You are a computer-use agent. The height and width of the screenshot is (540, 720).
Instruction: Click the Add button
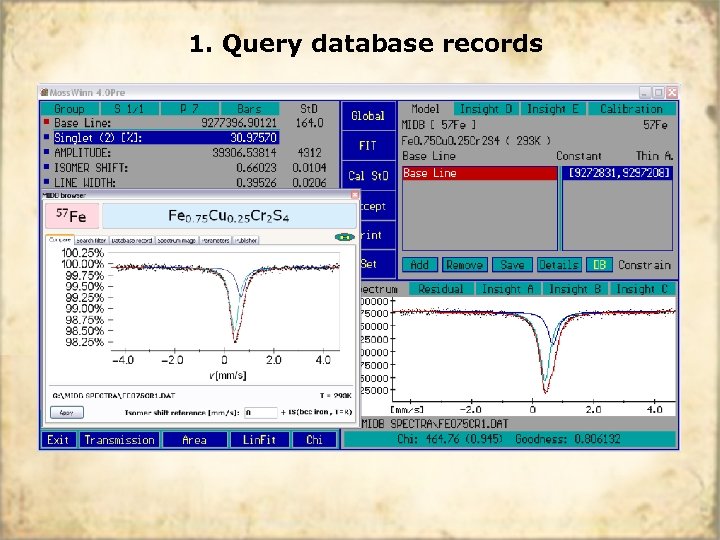420,265
